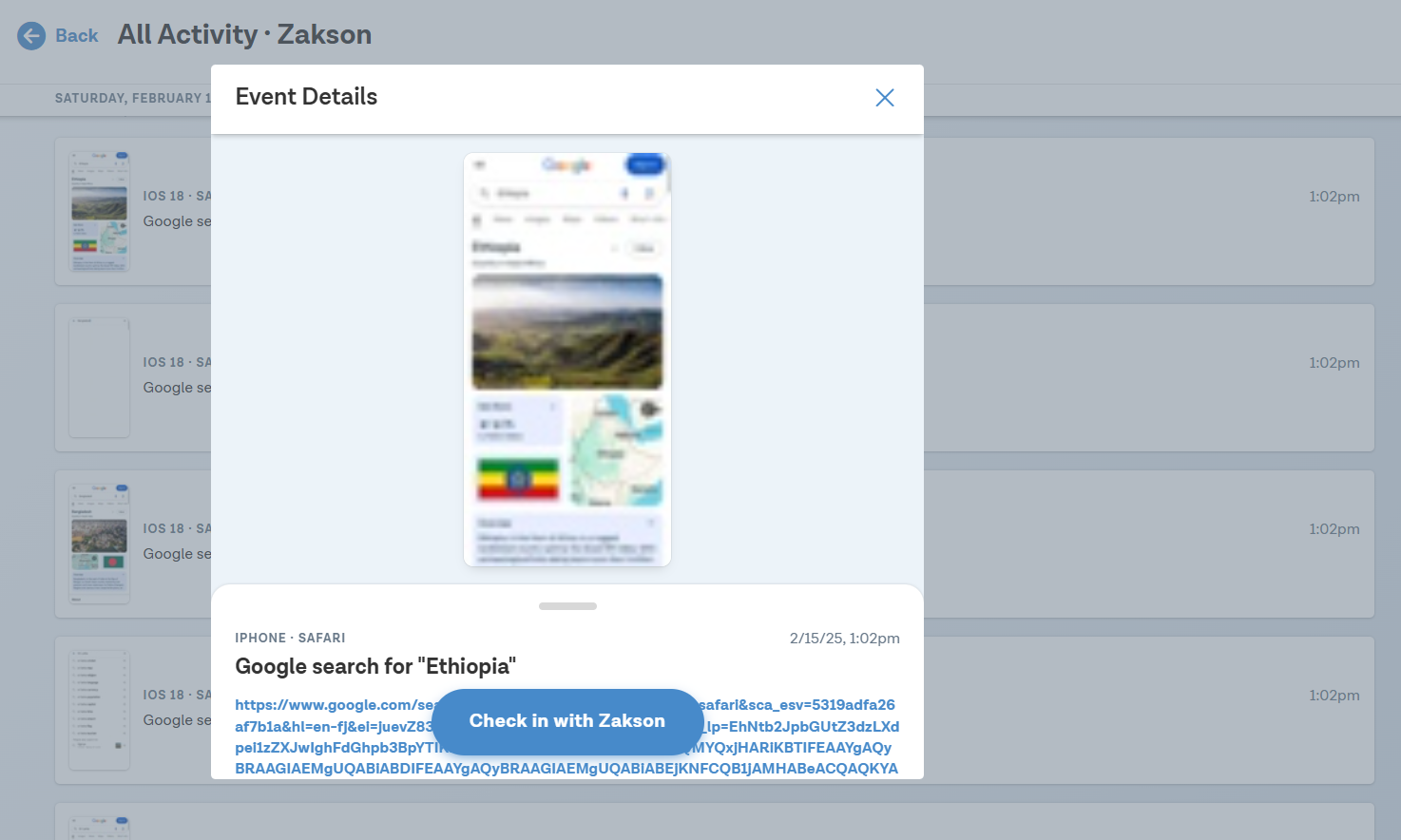
Task: Open first activity thumbnail with Ethiopia flag
Action: click(x=100, y=211)
